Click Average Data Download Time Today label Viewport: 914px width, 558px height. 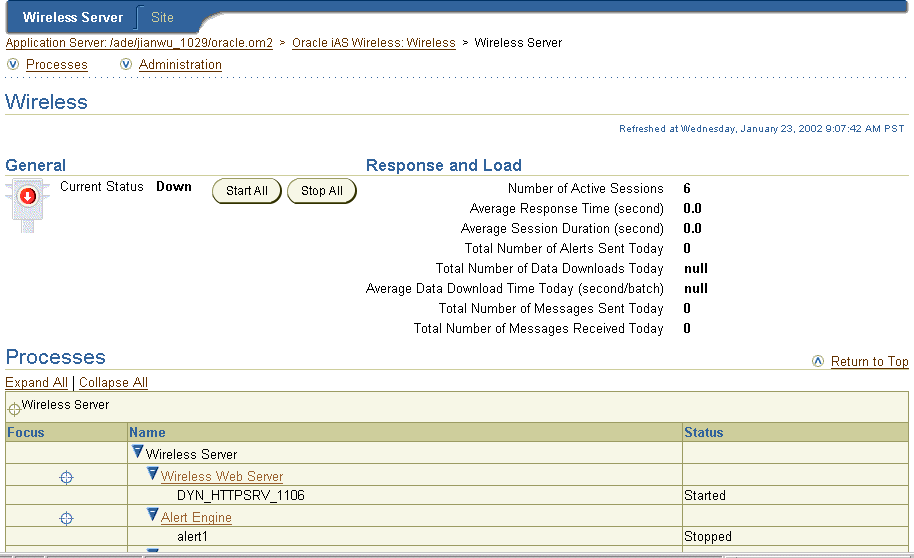515,289
